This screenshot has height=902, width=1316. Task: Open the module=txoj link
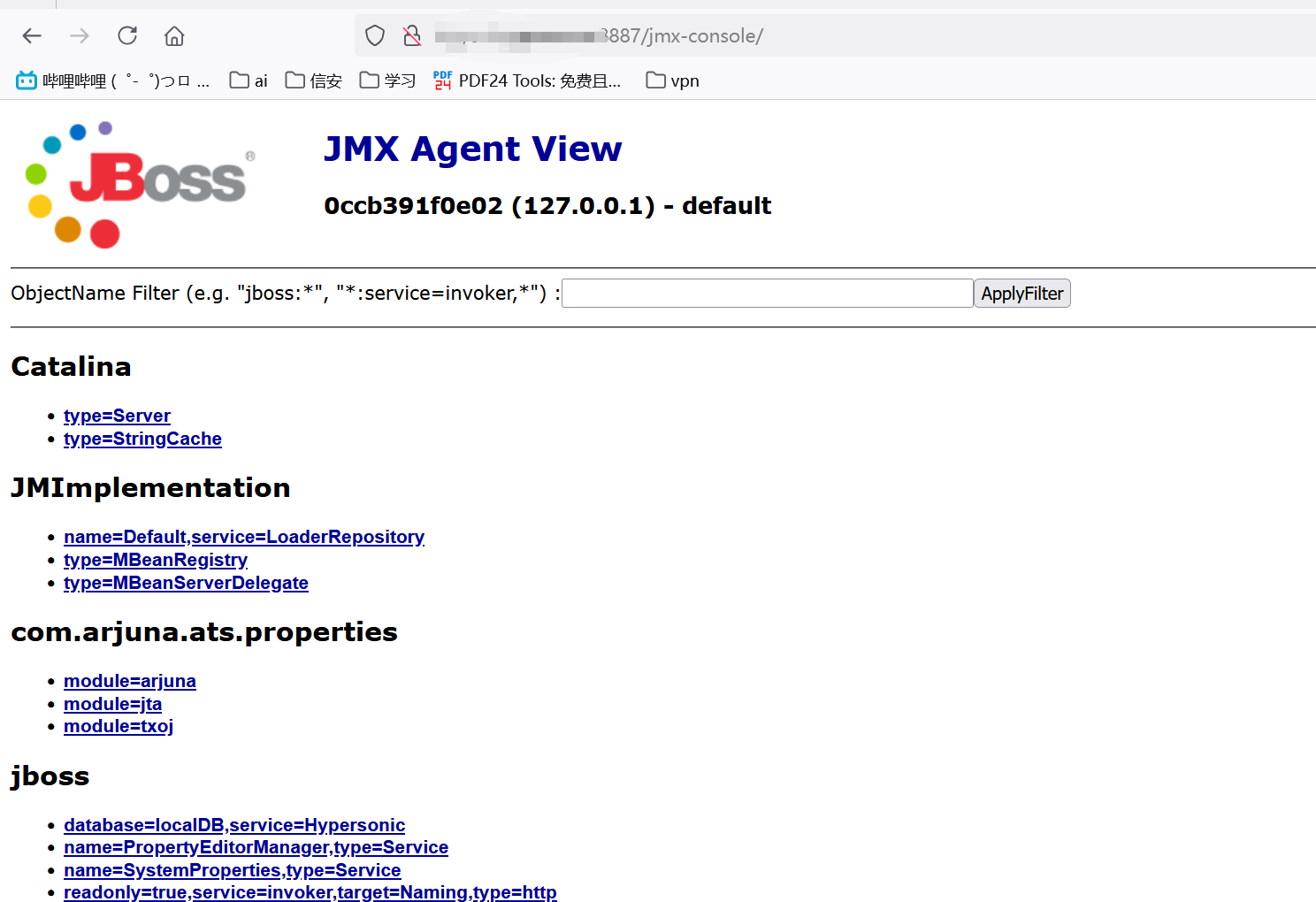(x=119, y=726)
